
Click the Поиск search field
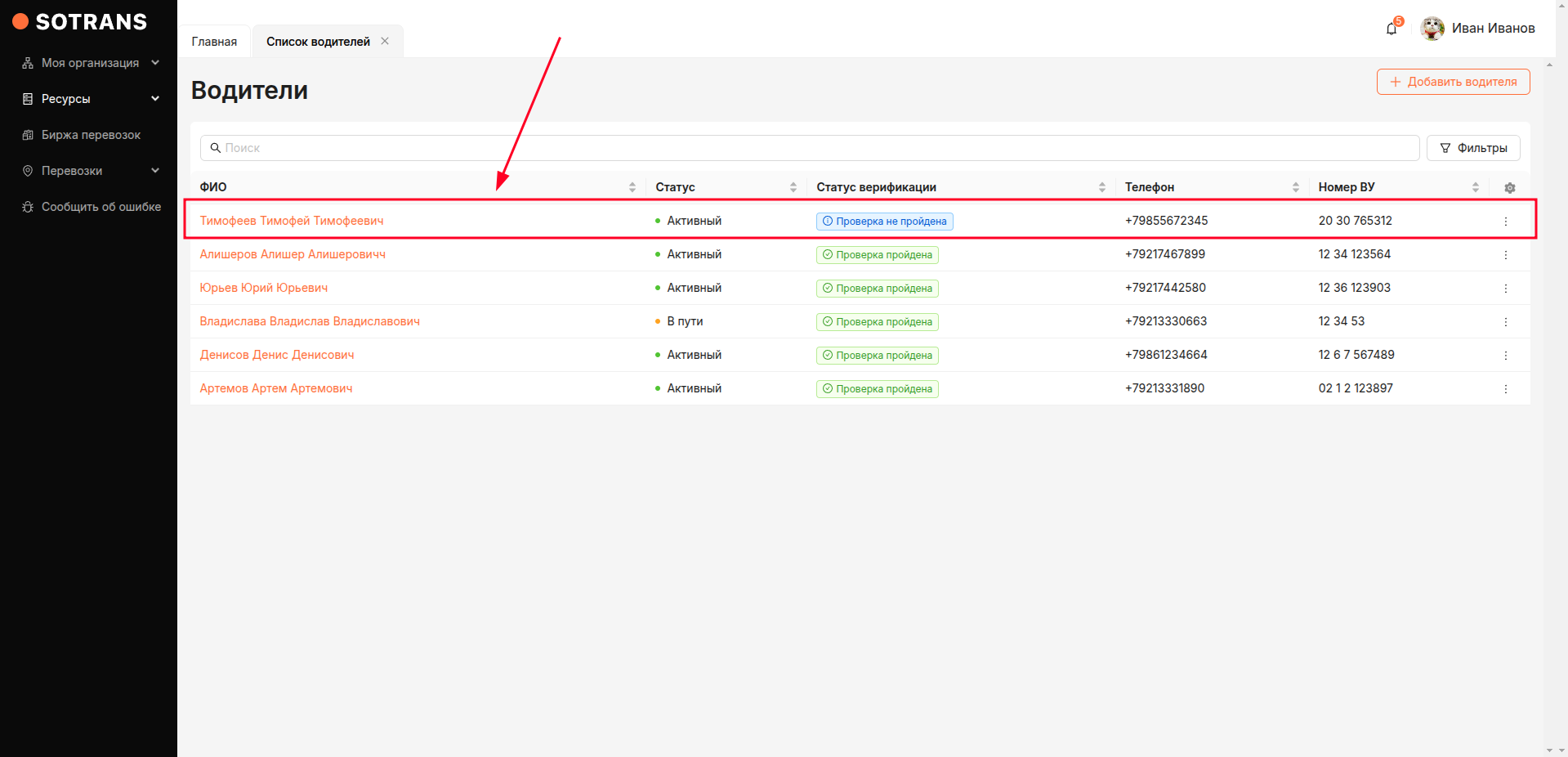pyautogui.click(x=809, y=148)
